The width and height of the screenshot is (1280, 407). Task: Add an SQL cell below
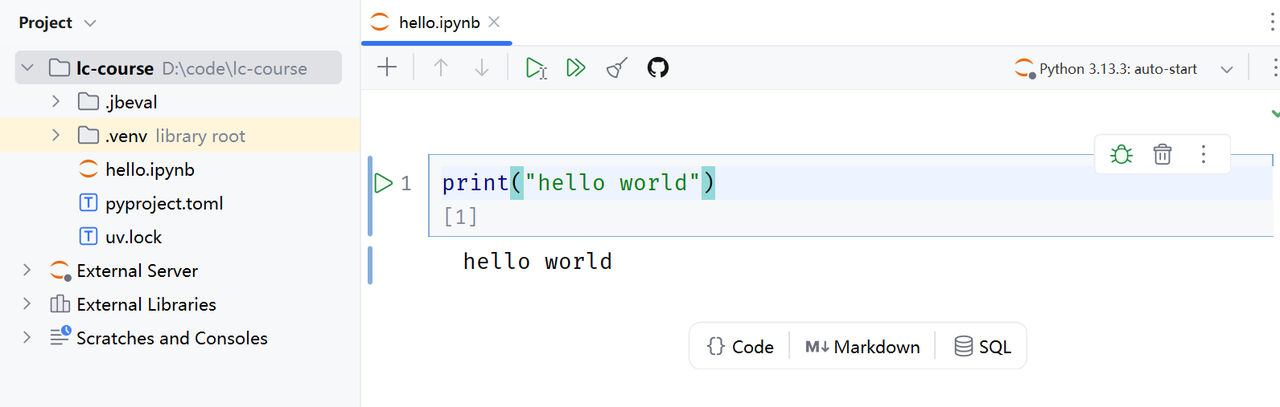[983, 347]
